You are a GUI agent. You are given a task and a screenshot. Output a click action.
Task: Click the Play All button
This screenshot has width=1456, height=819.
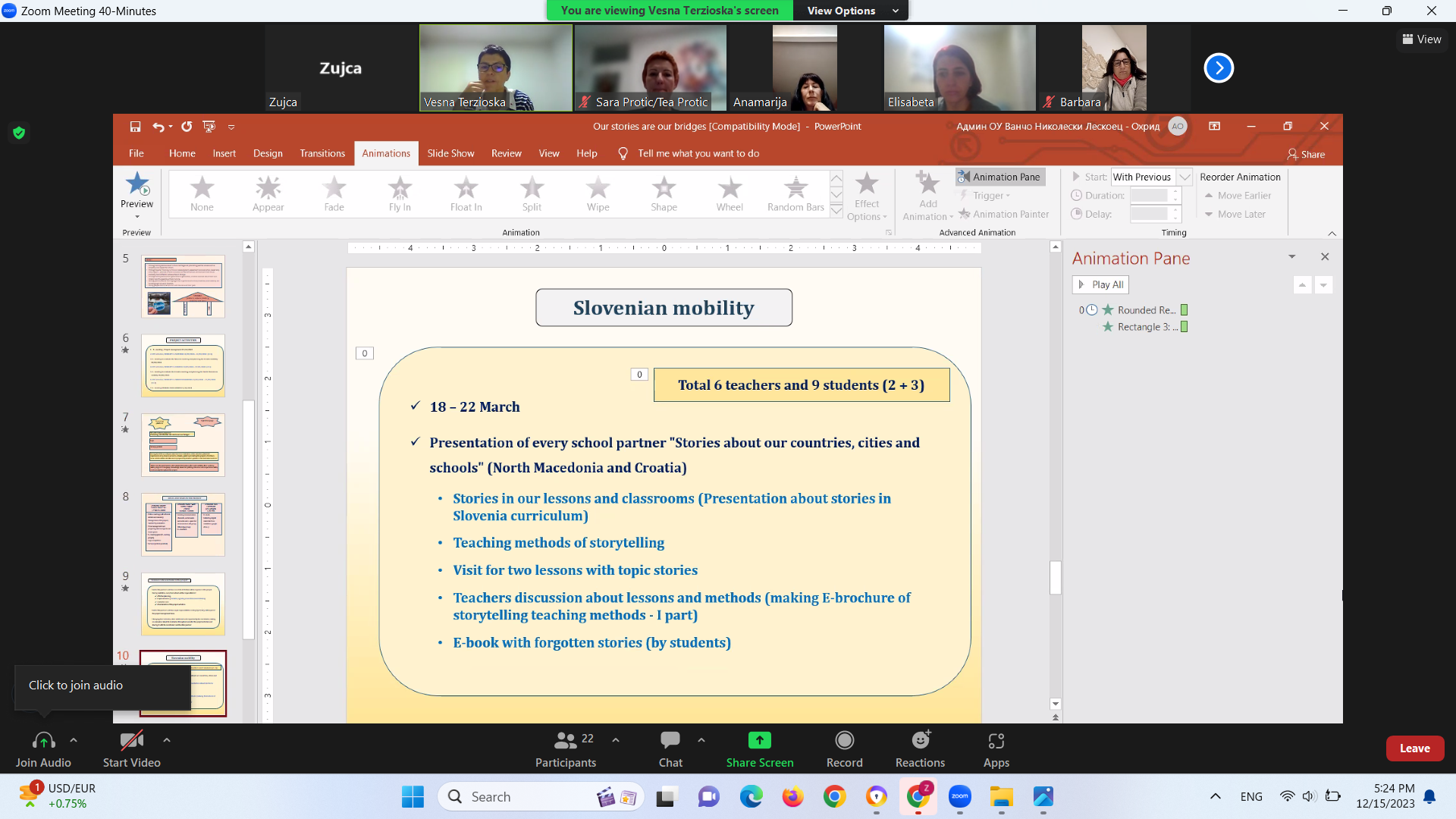[1100, 284]
